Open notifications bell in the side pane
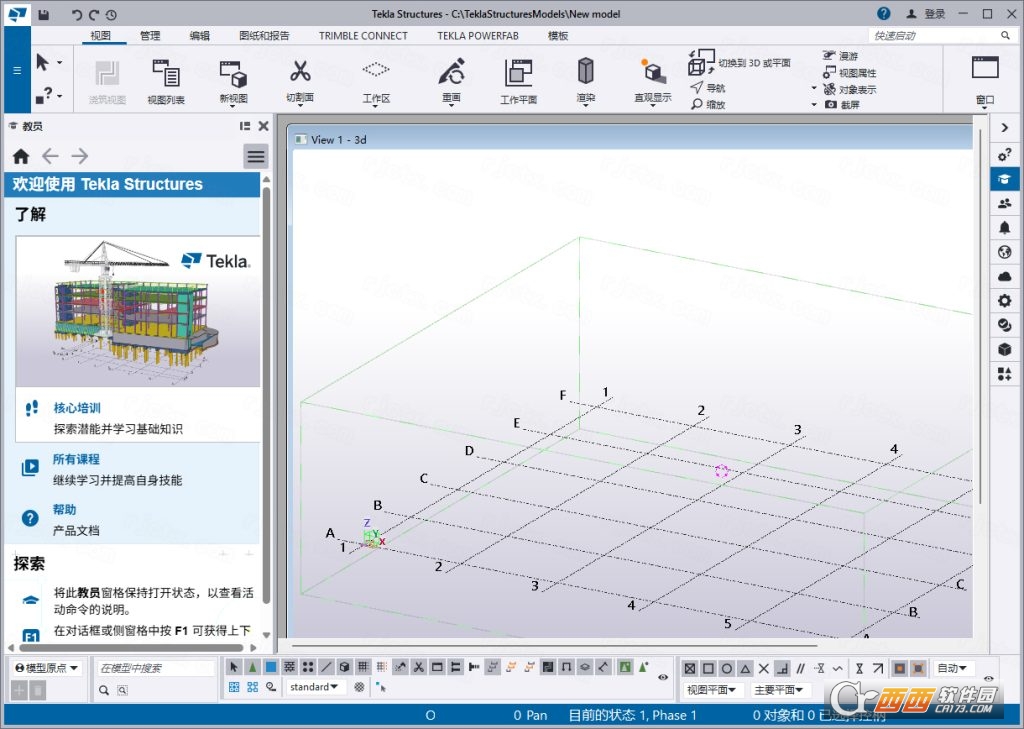 [x=1004, y=227]
